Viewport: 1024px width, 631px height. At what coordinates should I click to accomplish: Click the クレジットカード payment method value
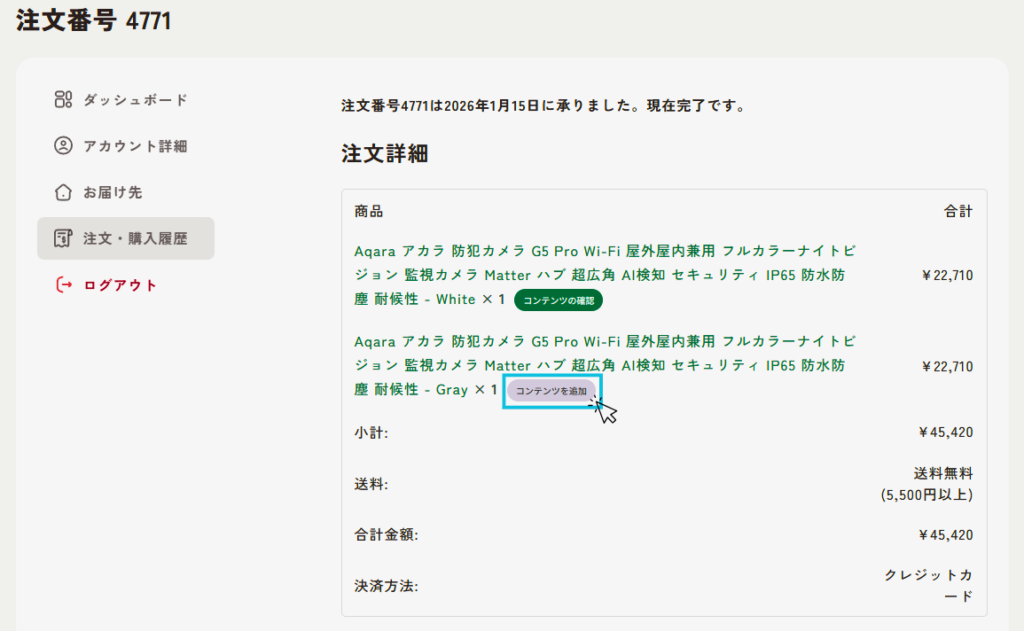point(928,586)
